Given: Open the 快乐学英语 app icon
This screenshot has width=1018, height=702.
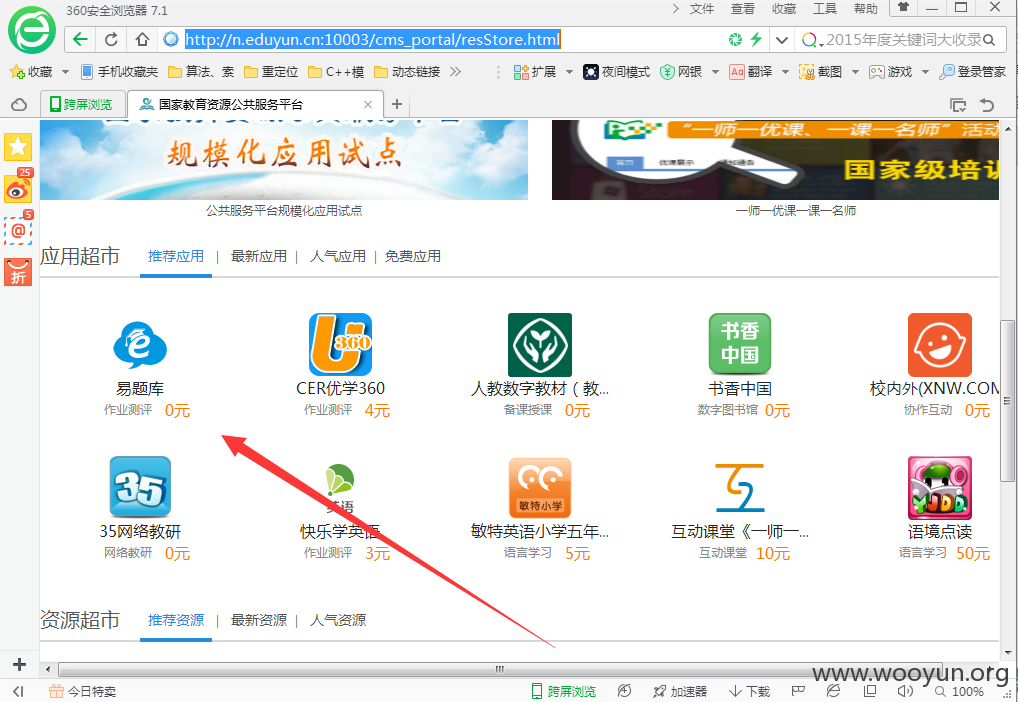Looking at the screenshot, I should point(340,487).
